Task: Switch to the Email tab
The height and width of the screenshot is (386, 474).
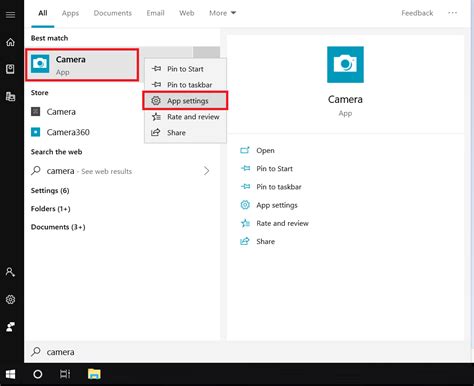Action: coord(155,13)
